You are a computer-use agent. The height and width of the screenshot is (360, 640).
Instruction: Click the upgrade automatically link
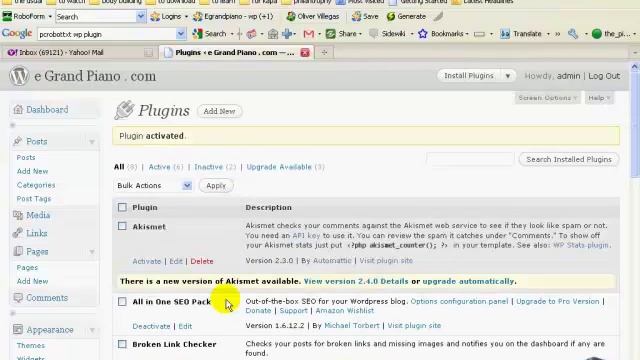pos(468,281)
